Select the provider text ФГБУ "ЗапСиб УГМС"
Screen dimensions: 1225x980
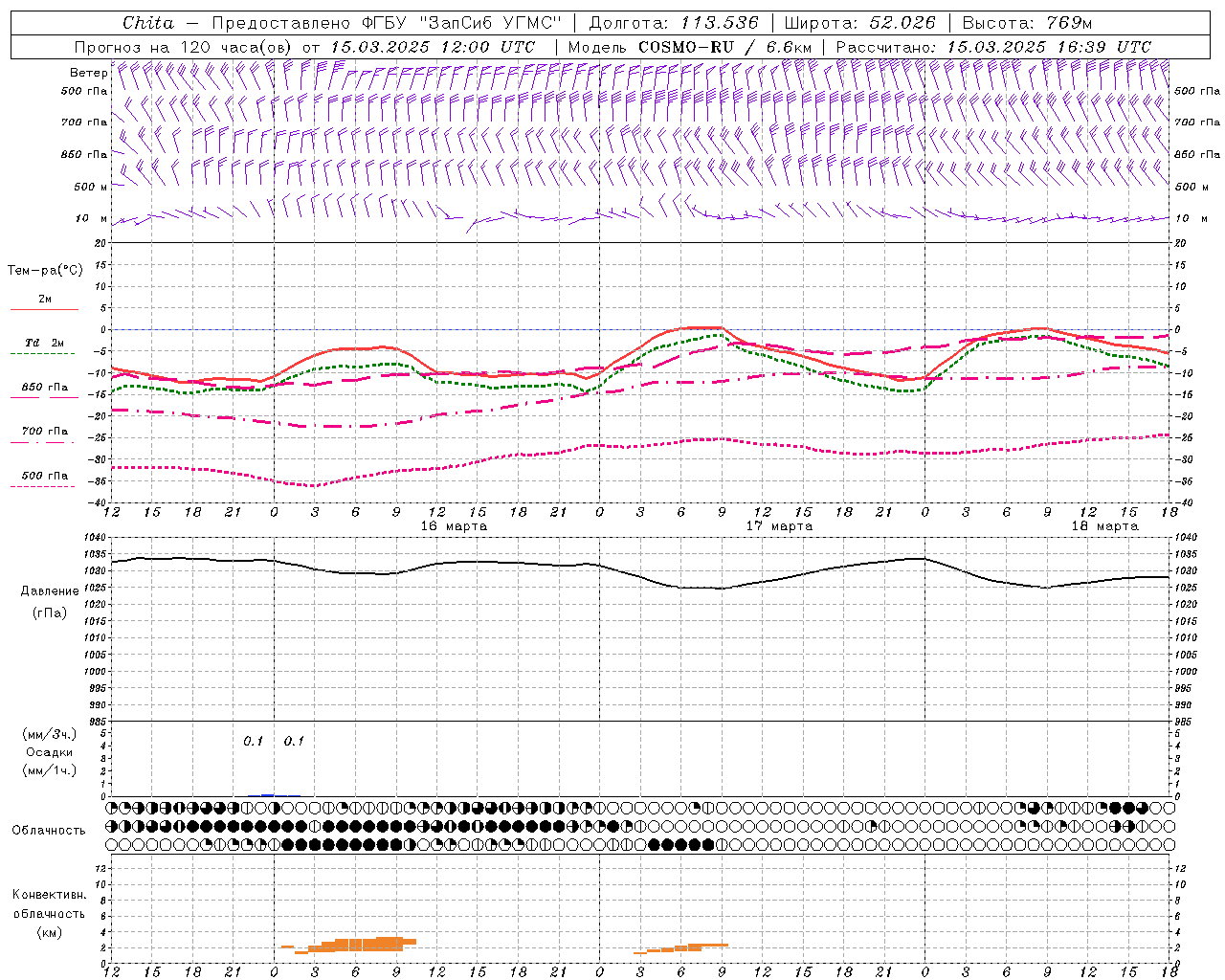(463, 23)
